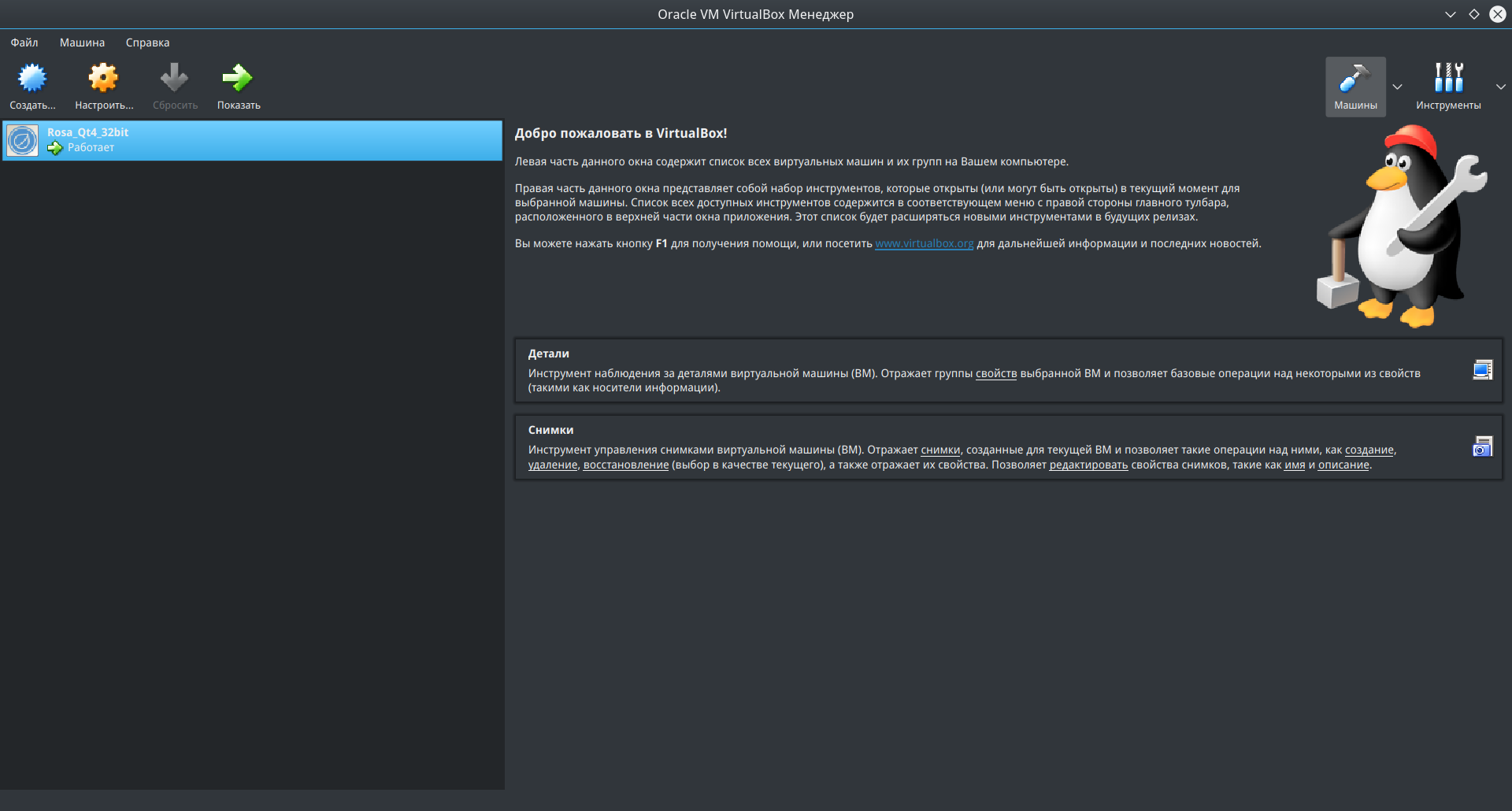Image resolution: width=1512 pixels, height=811 pixels.
Task: Select the Машины hammer tool button
Action: (1355, 87)
